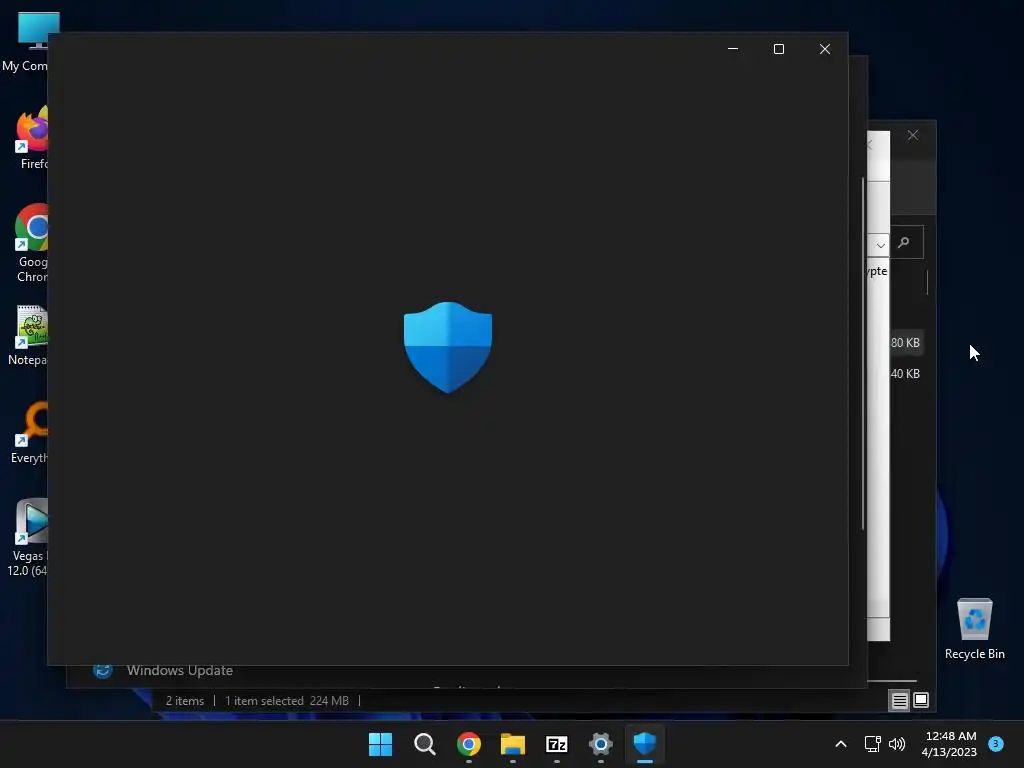
Task: Click the '2 items' status bar text
Action: coord(185,701)
